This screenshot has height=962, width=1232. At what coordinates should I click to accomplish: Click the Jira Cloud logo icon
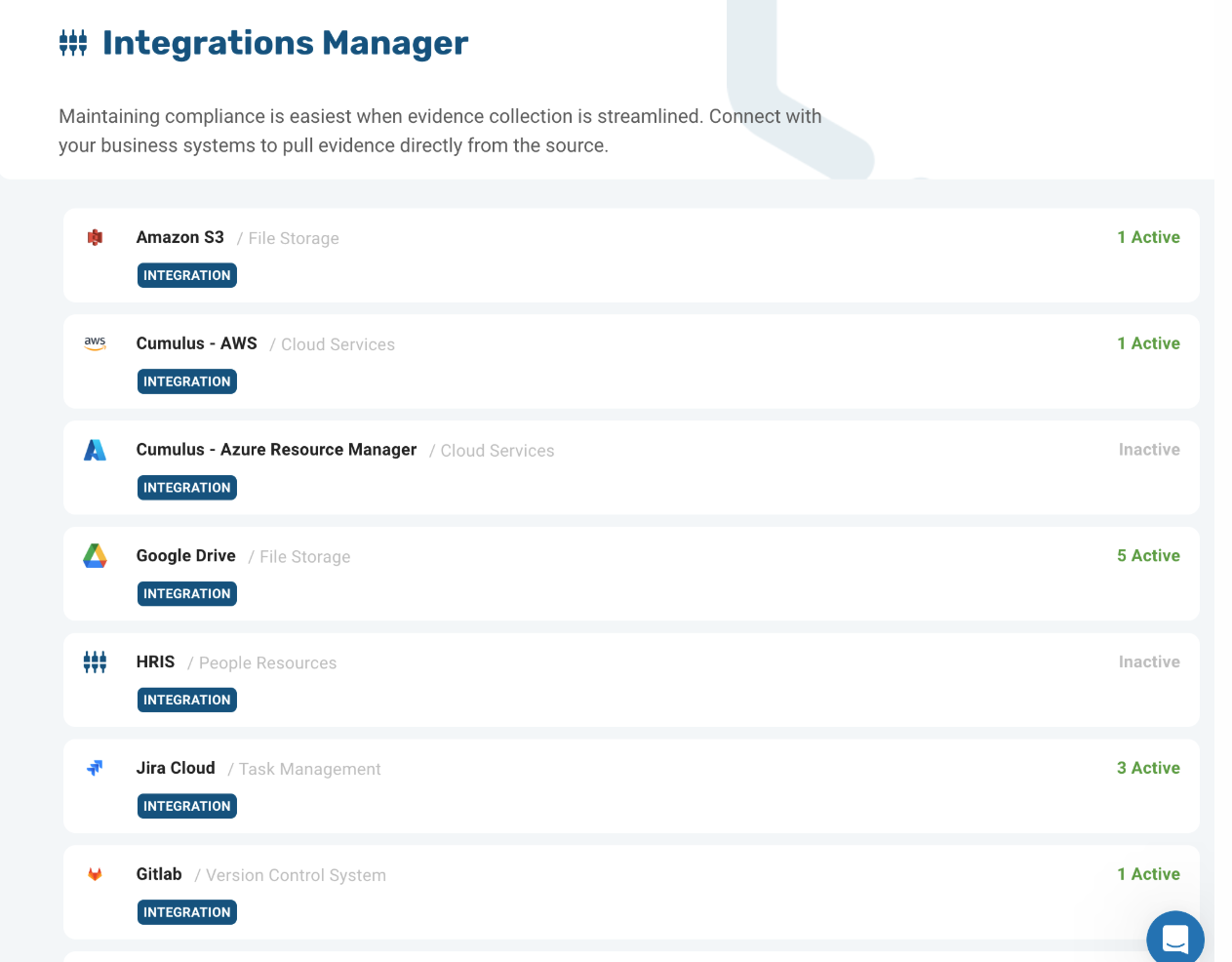[x=95, y=767]
